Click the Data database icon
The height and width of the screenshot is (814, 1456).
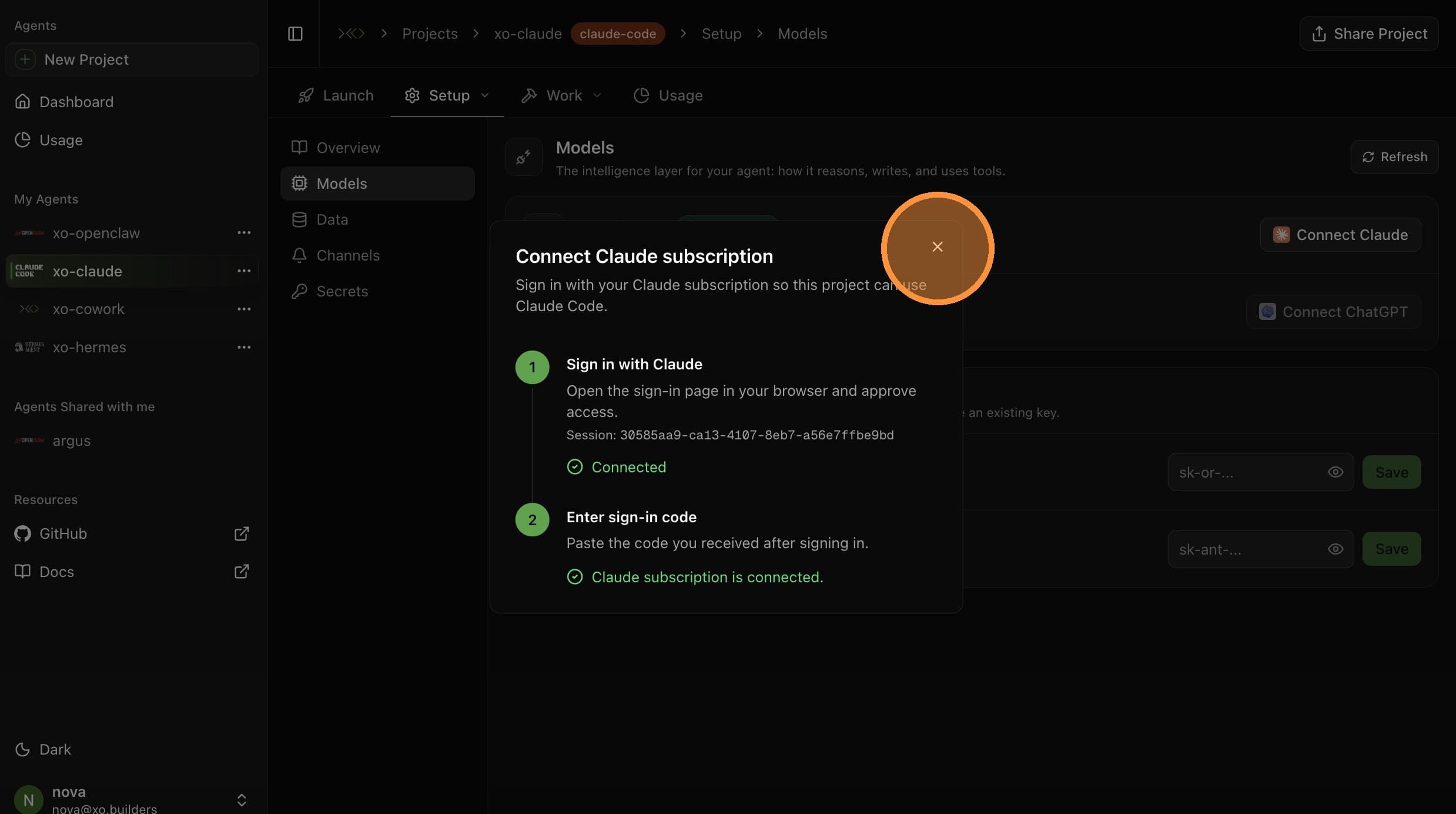point(299,219)
